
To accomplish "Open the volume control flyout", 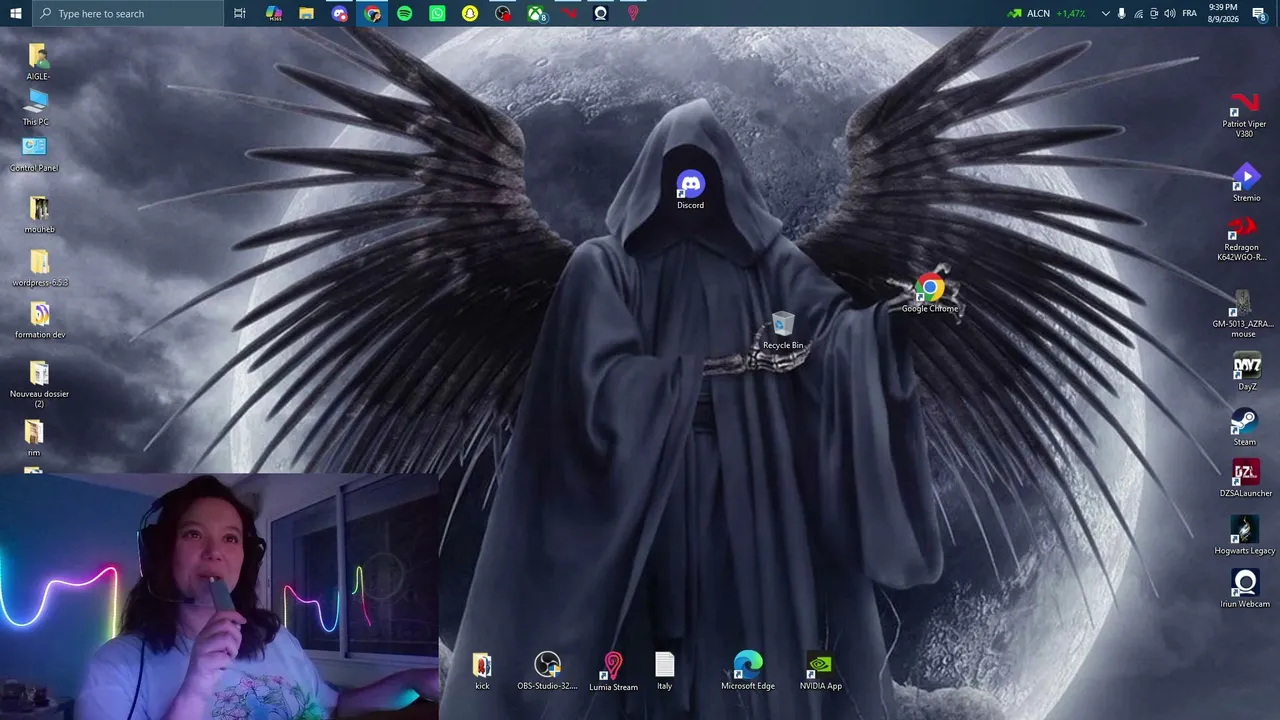I will click(1170, 13).
